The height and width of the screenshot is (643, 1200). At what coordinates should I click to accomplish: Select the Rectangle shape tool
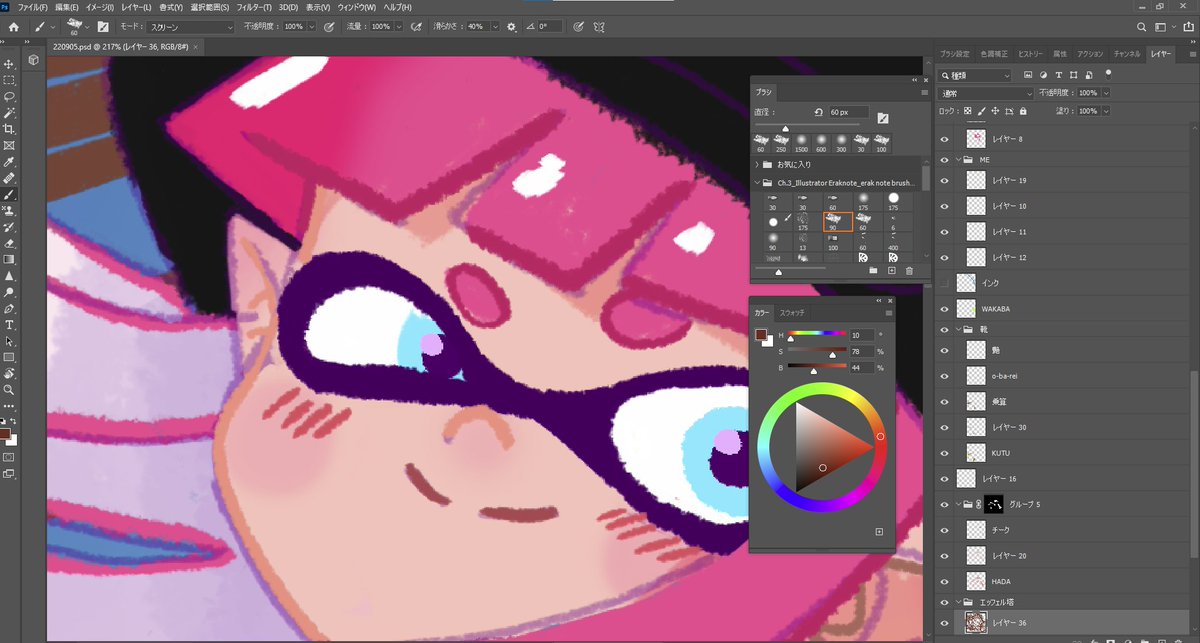9,357
